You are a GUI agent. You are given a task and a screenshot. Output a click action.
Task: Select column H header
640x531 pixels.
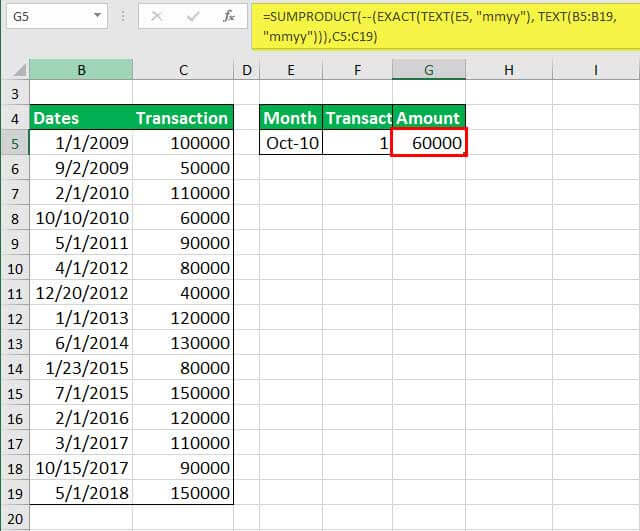tap(509, 70)
